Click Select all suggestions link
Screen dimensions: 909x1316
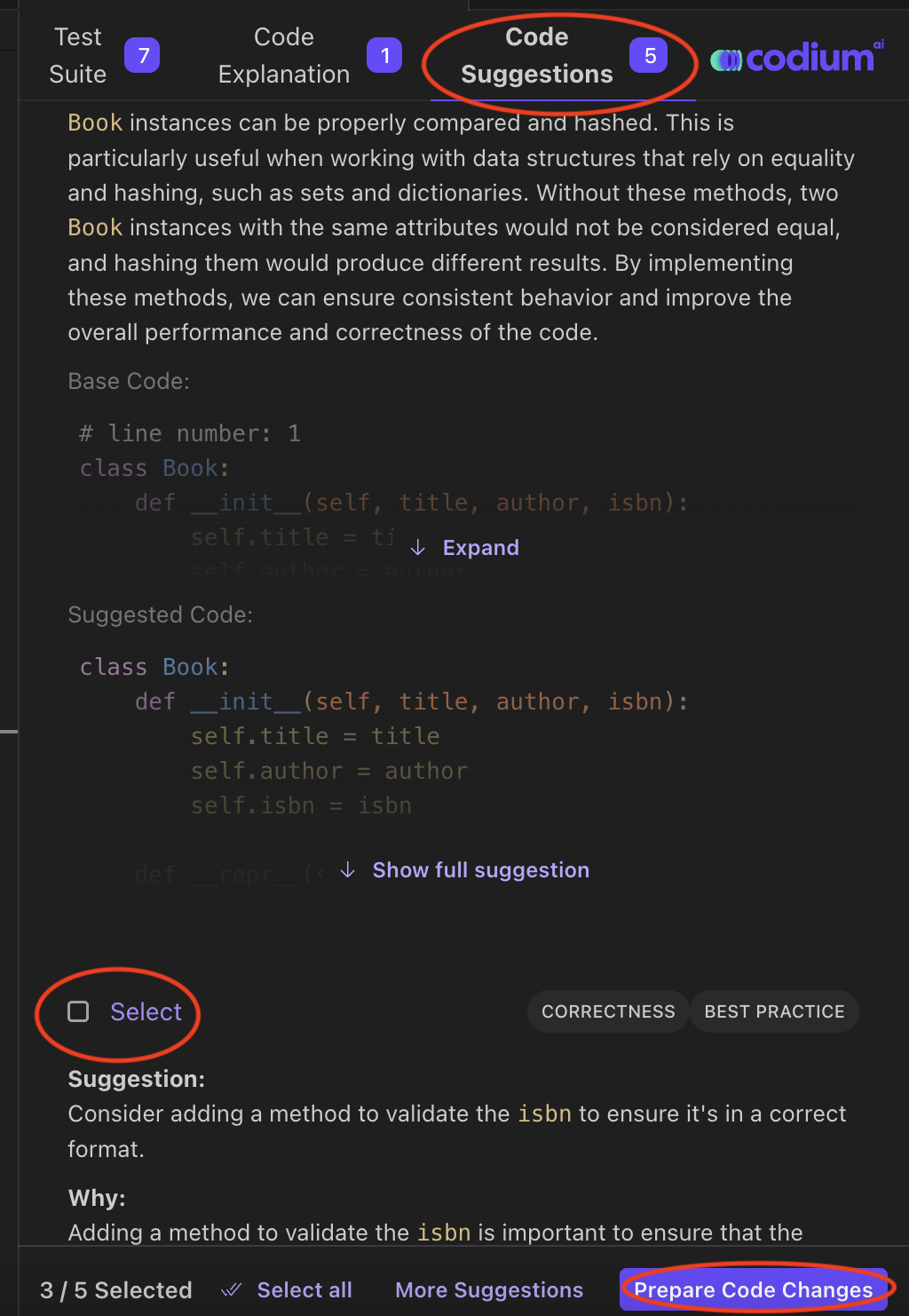(x=304, y=1290)
